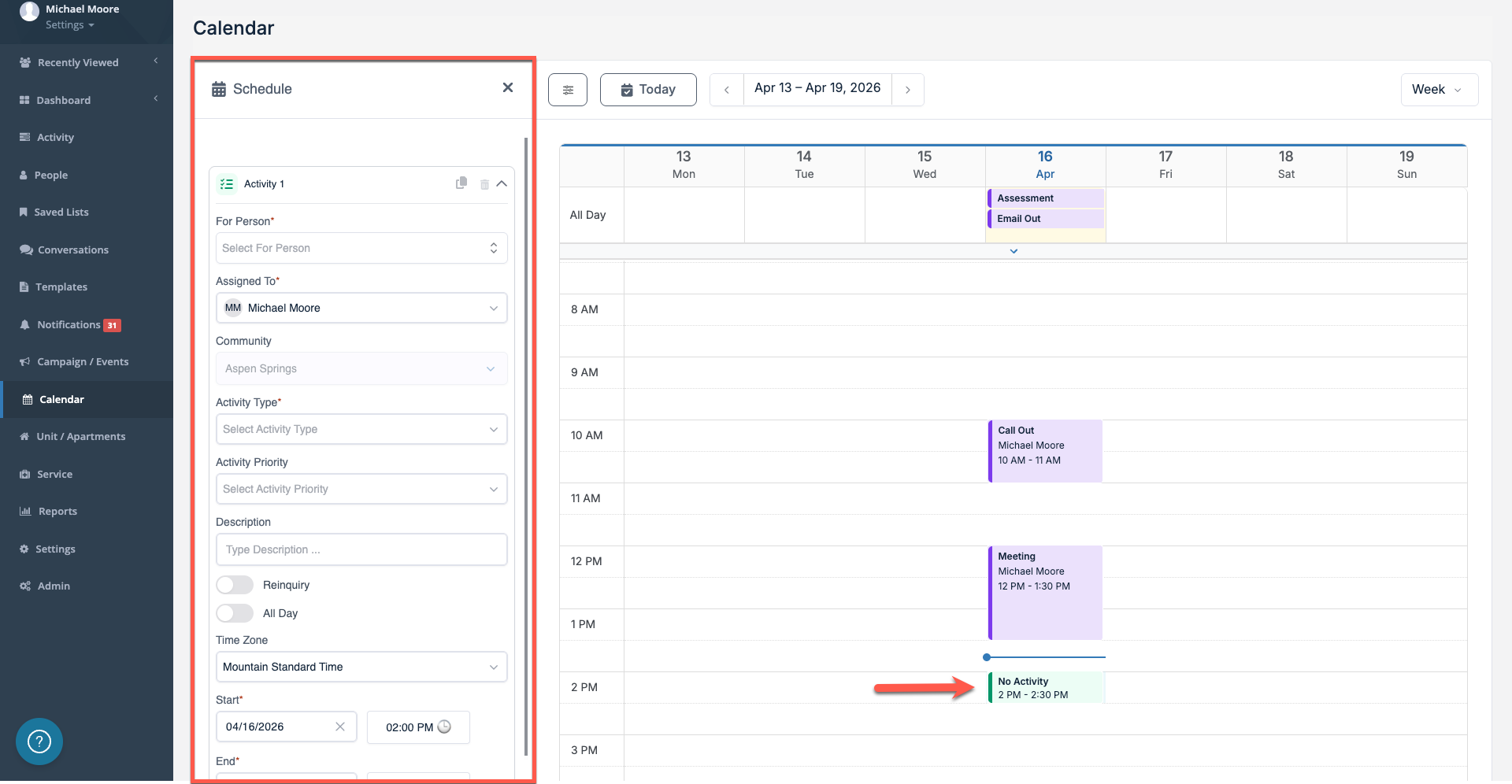Click the 16 Apr day header
Screen dimensions: 1512x784
tap(1045, 165)
